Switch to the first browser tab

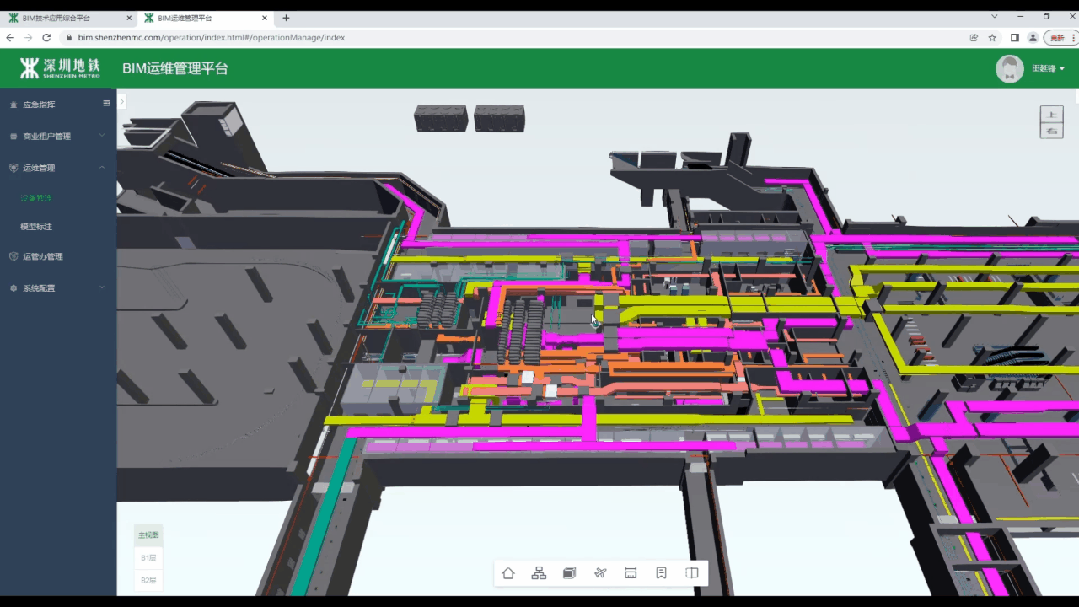coord(65,18)
